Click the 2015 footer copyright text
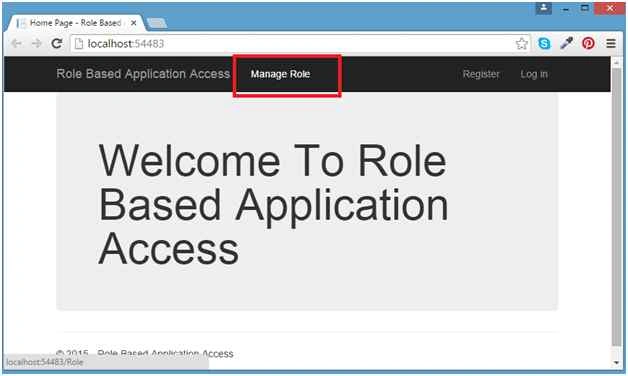628x376 pixels. point(145,354)
